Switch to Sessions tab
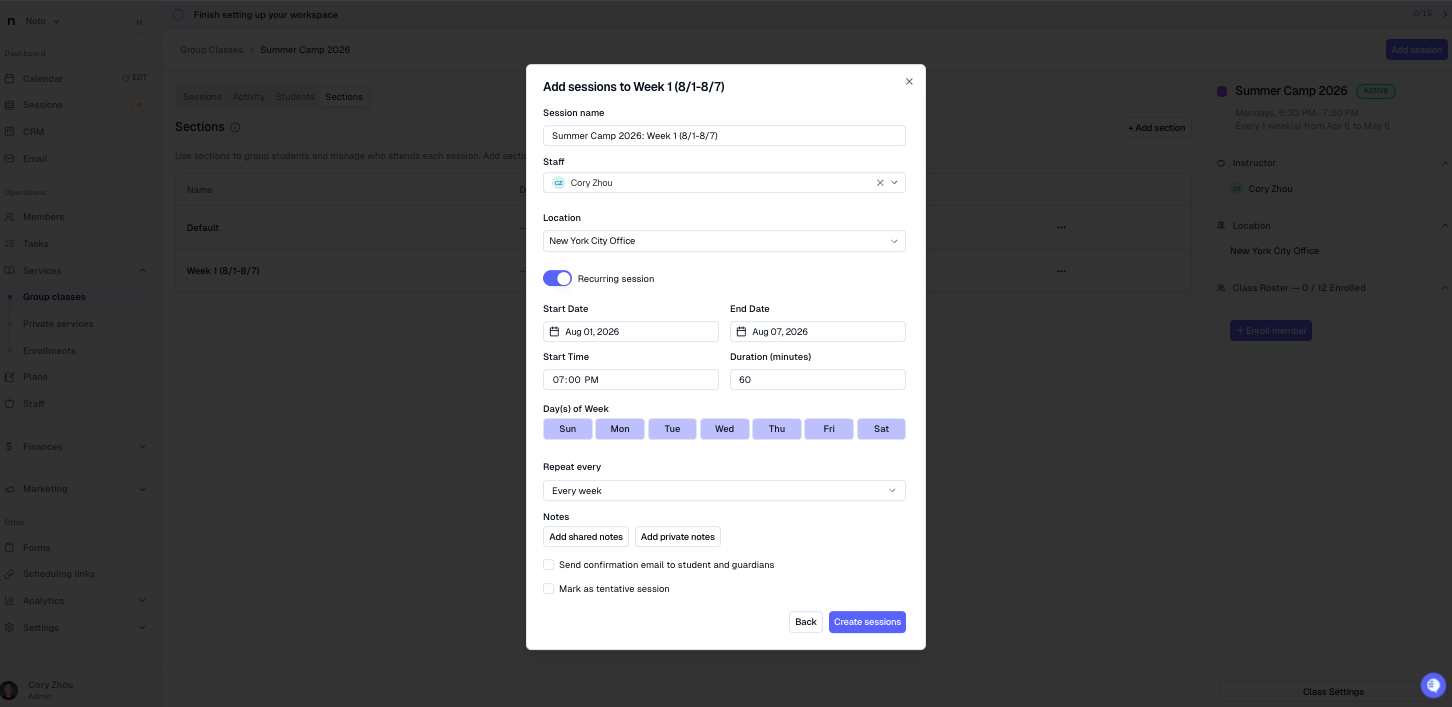 [202, 97]
